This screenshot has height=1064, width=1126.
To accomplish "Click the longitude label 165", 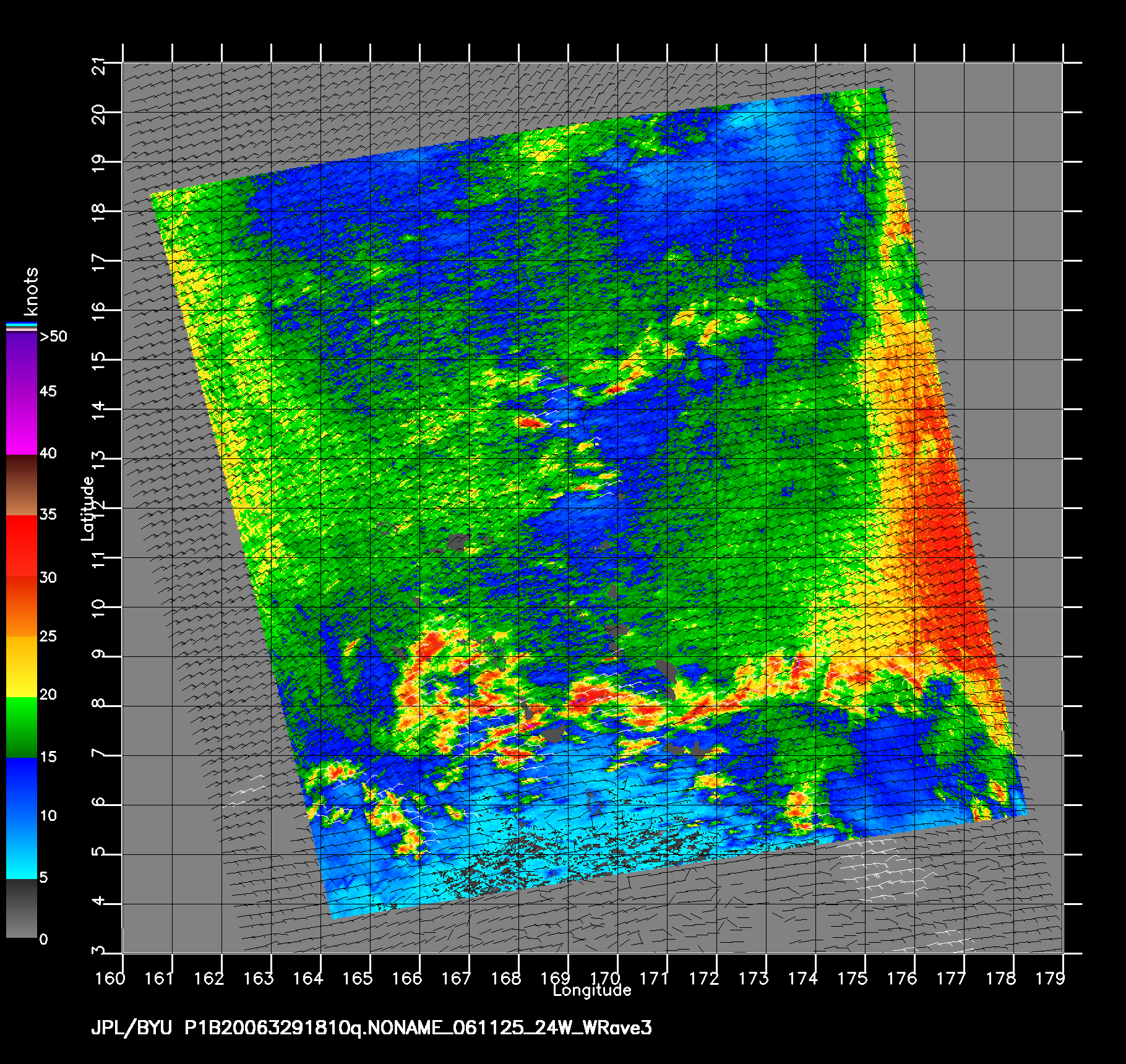I will (x=358, y=978).
